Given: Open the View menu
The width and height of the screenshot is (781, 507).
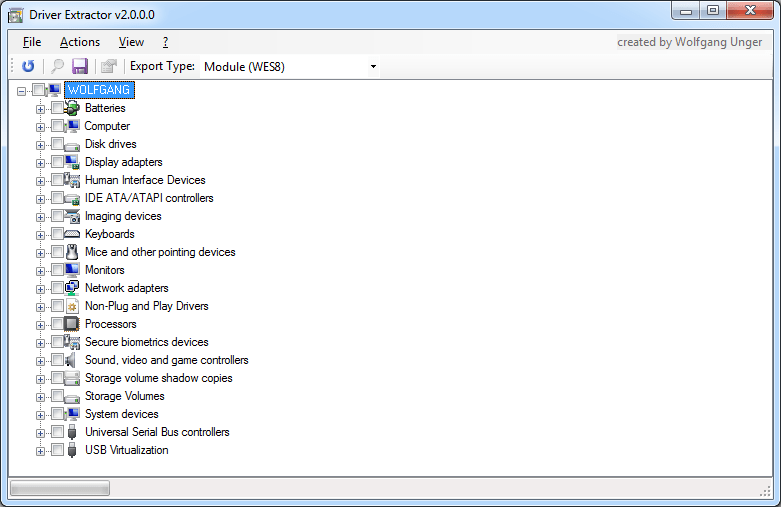Looking at the screenshot, I should click(131, 42).
